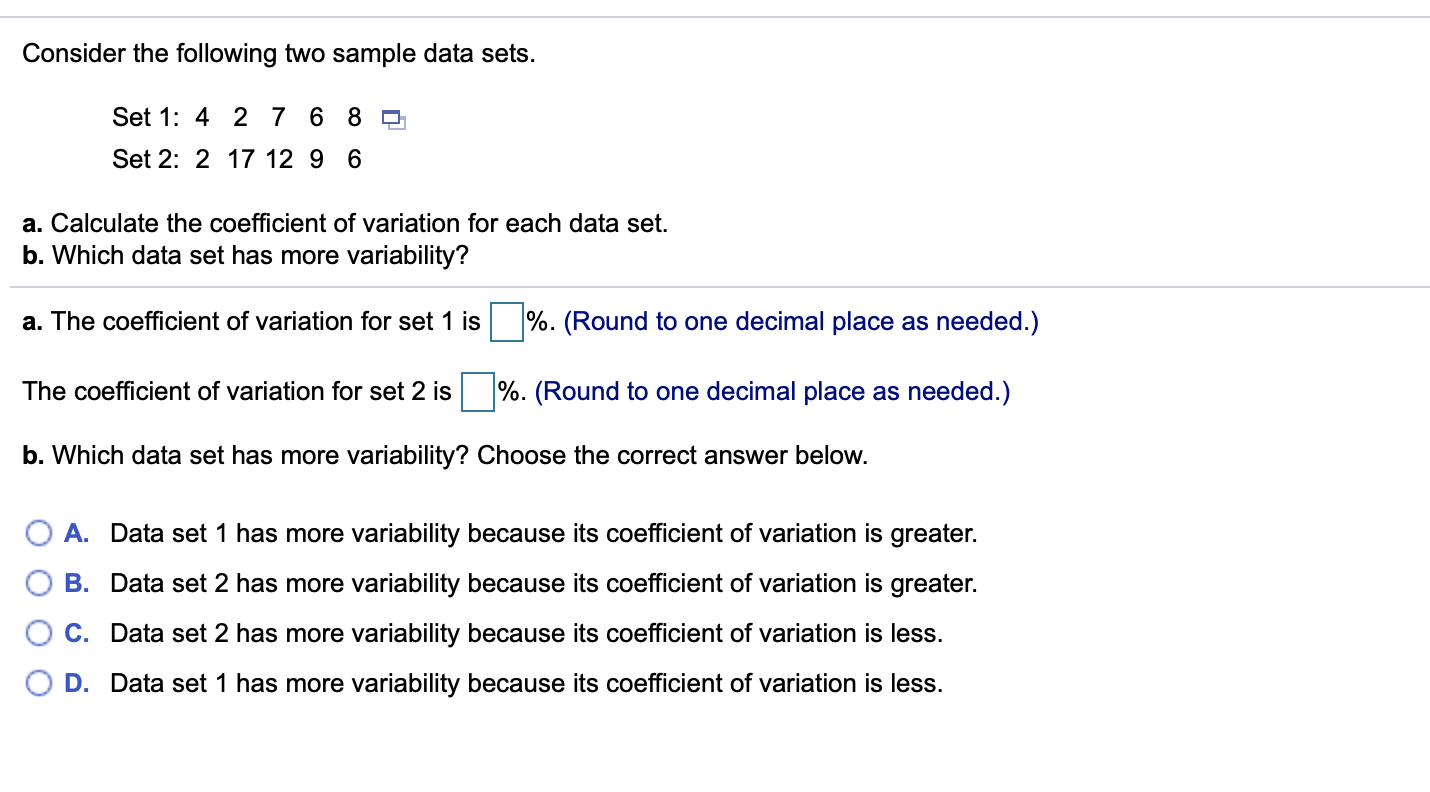Click the answer box for set 2 coefficient
1430x792 pixels.
[476, 391]
